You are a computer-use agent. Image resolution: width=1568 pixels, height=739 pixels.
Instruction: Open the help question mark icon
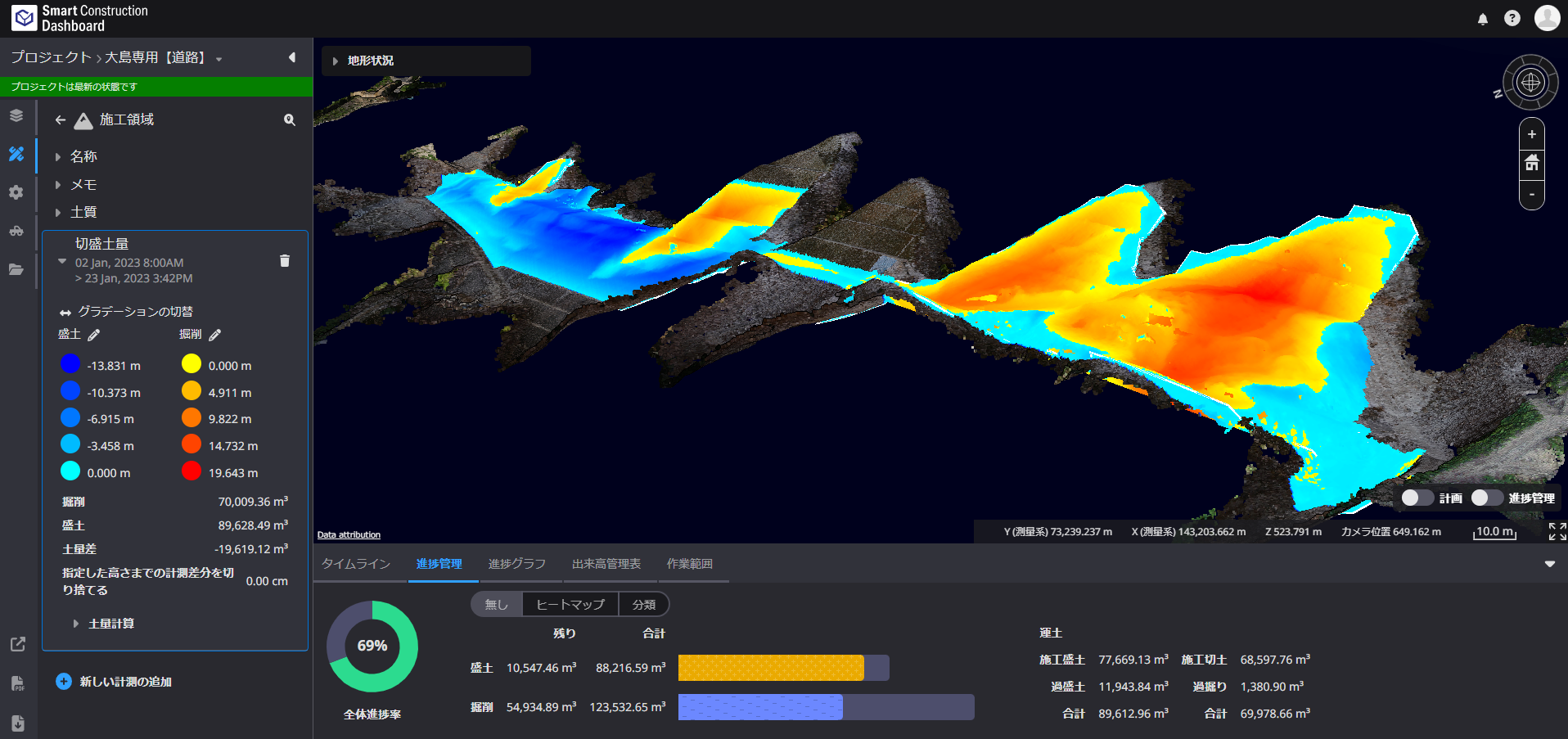pos(1512,19)
